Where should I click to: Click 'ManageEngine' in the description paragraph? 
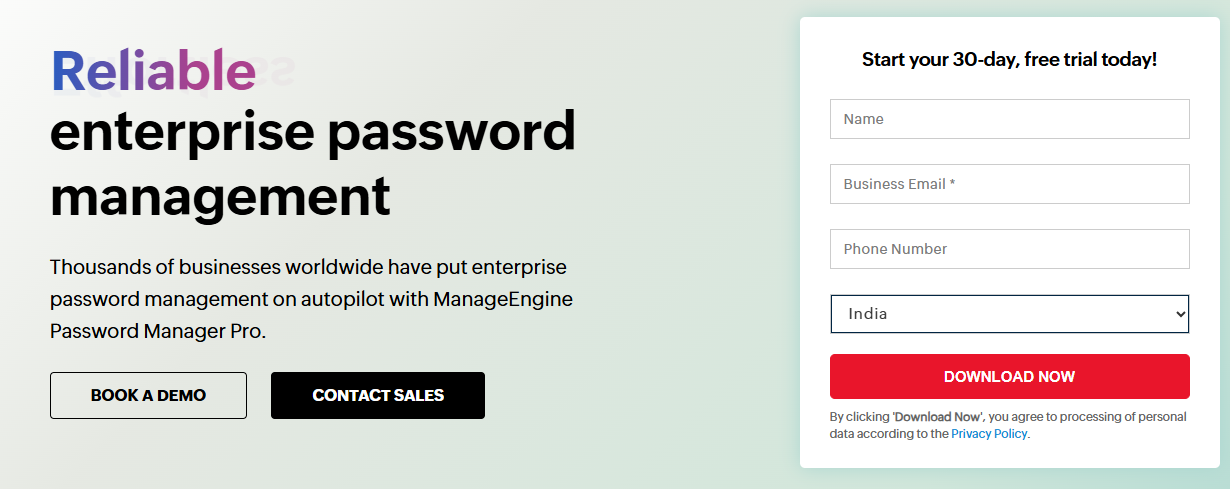coord(503,299)
